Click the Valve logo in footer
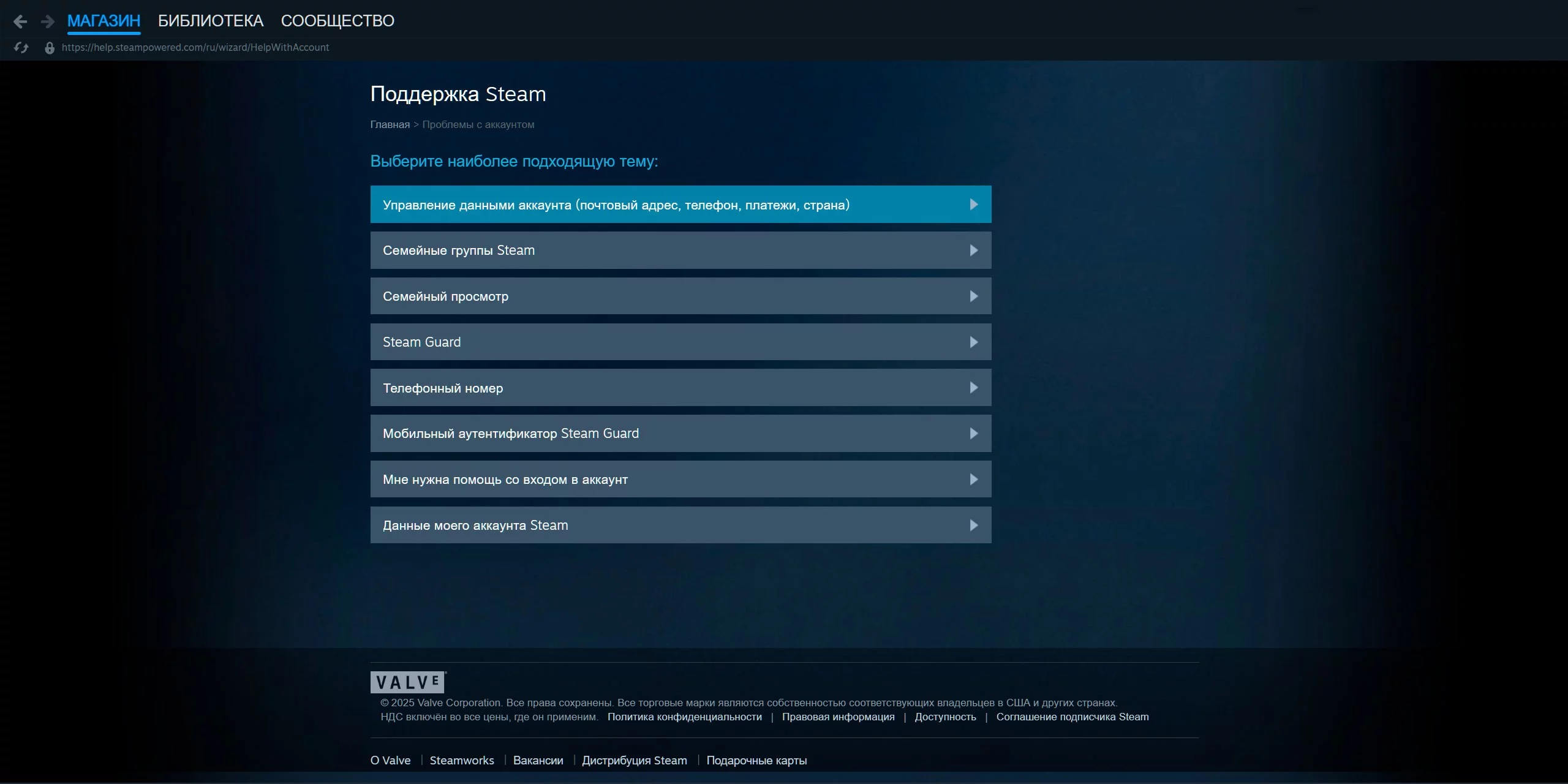The image size is (1568, 784). [408, 682]
